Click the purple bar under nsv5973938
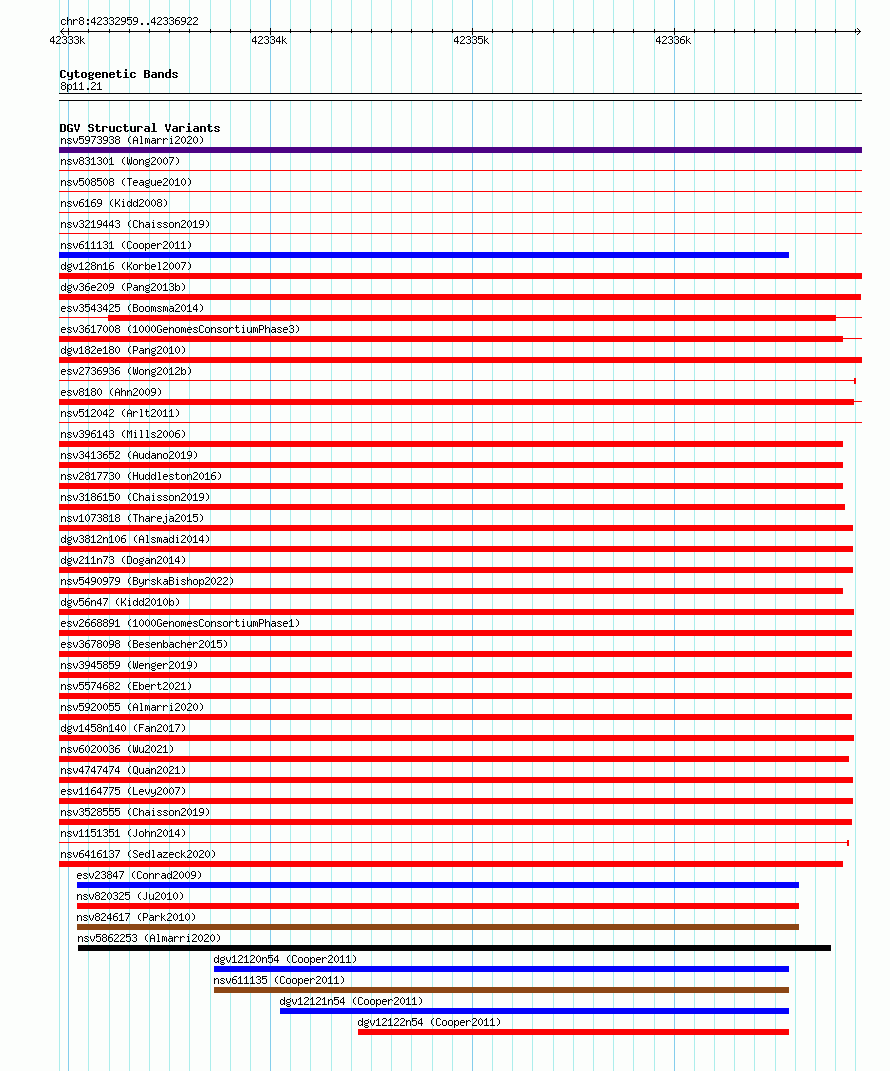The width and height of the screenshot is (890, 1071). point(460,150)
